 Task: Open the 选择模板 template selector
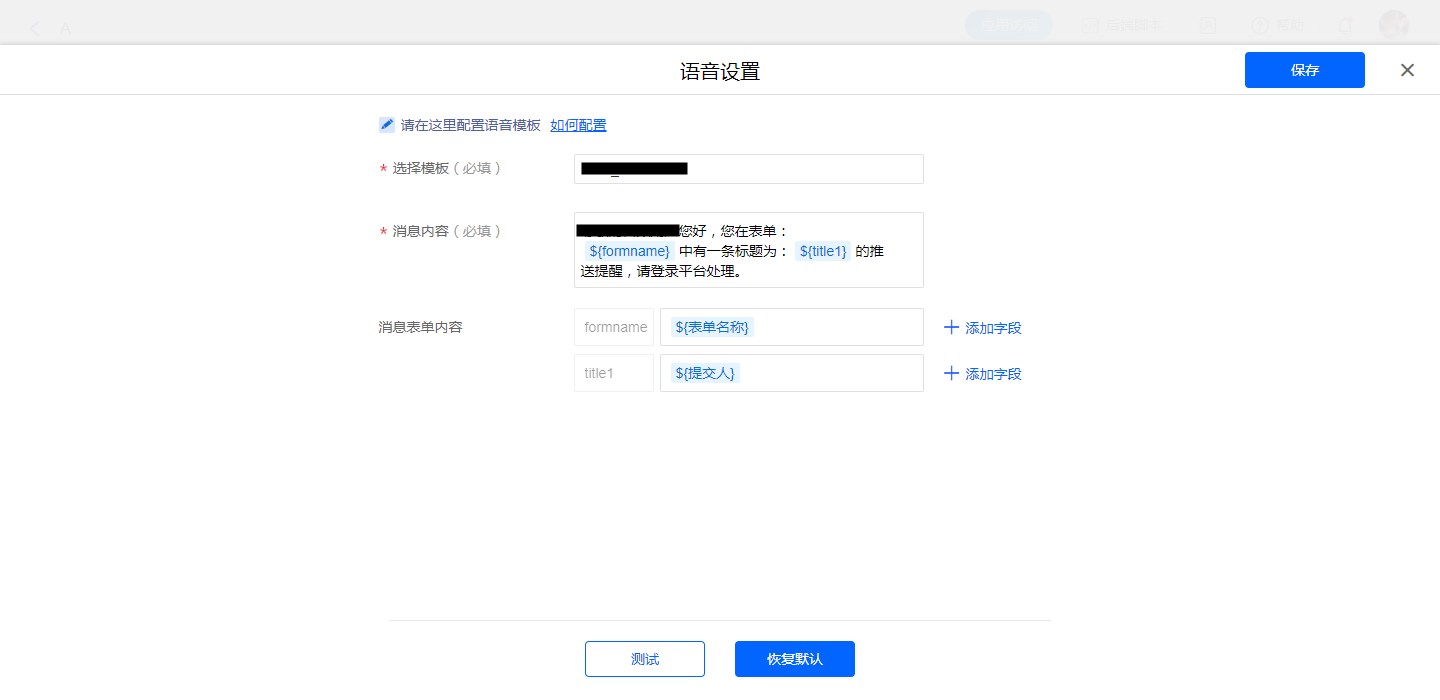(x=748, y=169)
